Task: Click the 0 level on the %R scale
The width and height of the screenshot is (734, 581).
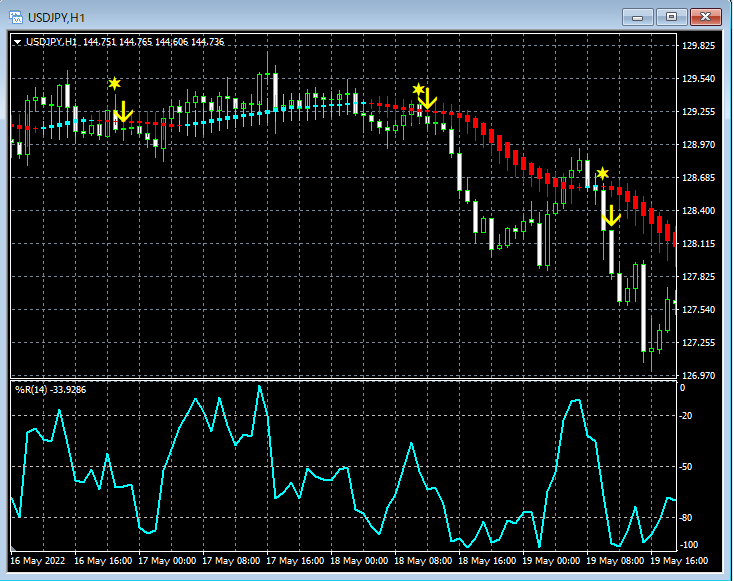Action: [683, 388]
